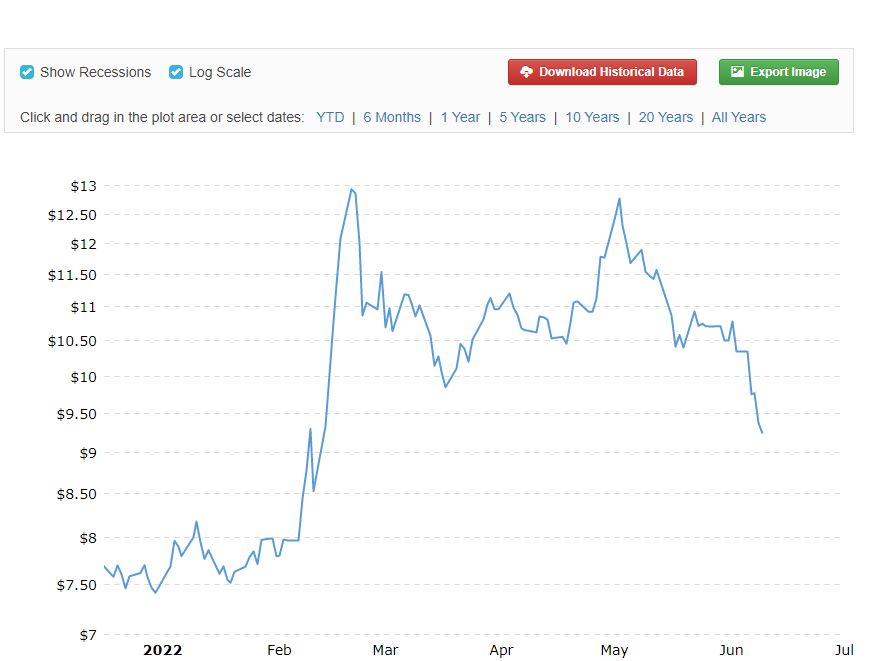Uncheck the Show Recessions checkbox
The image size is (869, 661).
coord(27,73)
